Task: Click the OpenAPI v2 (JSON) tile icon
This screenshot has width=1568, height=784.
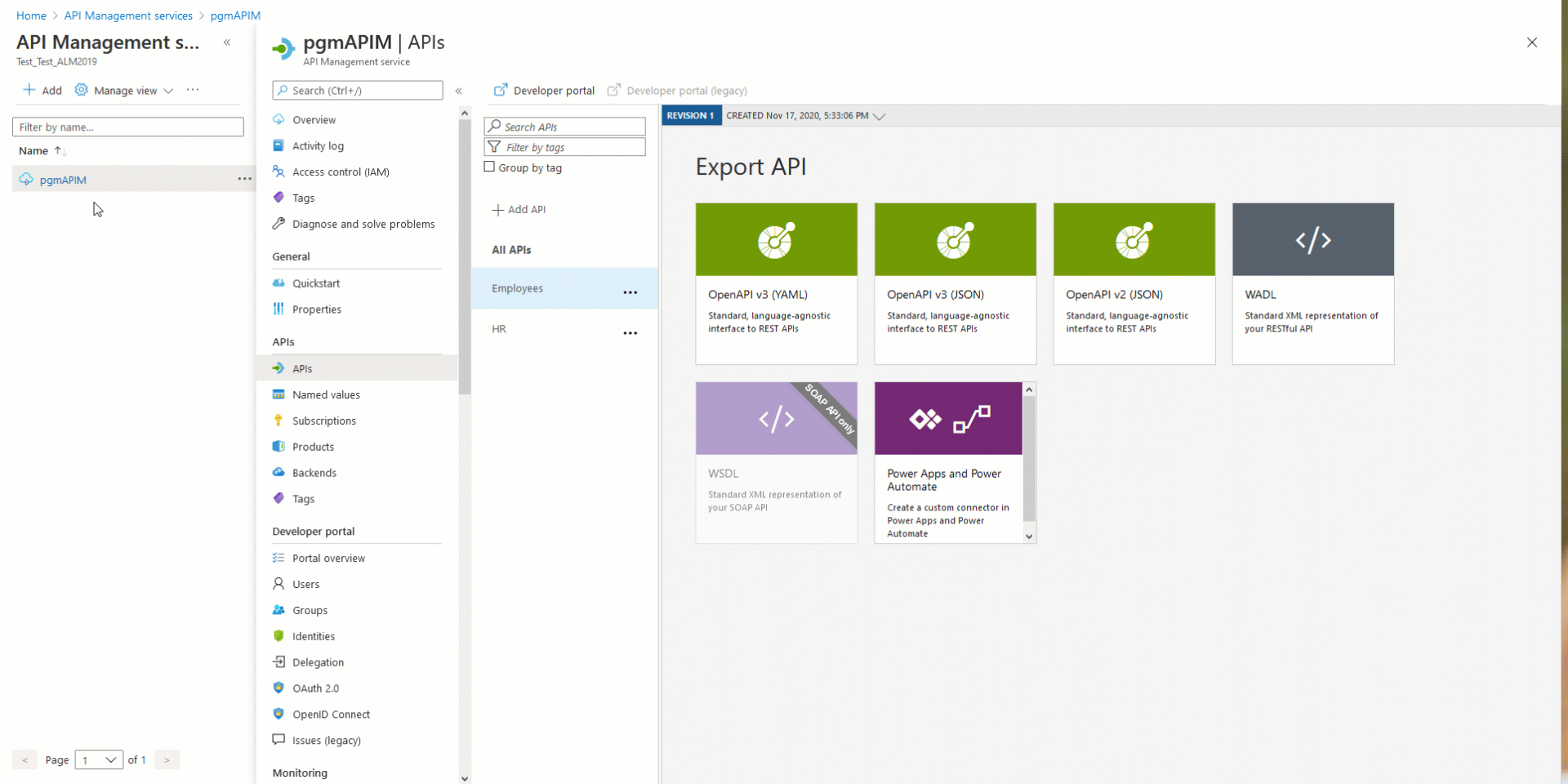Action: click(1134, 240)
